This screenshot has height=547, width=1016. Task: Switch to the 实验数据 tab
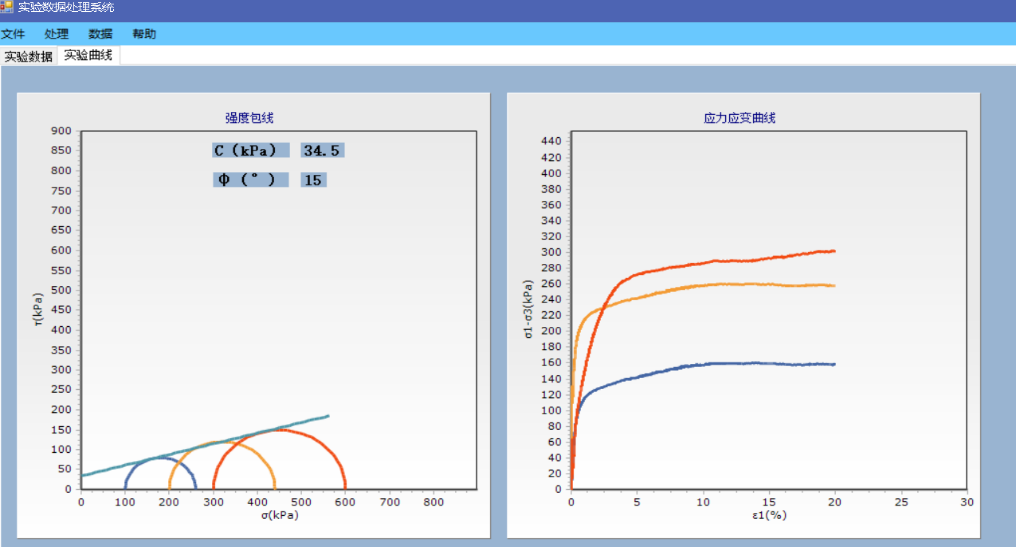(29, 56)
